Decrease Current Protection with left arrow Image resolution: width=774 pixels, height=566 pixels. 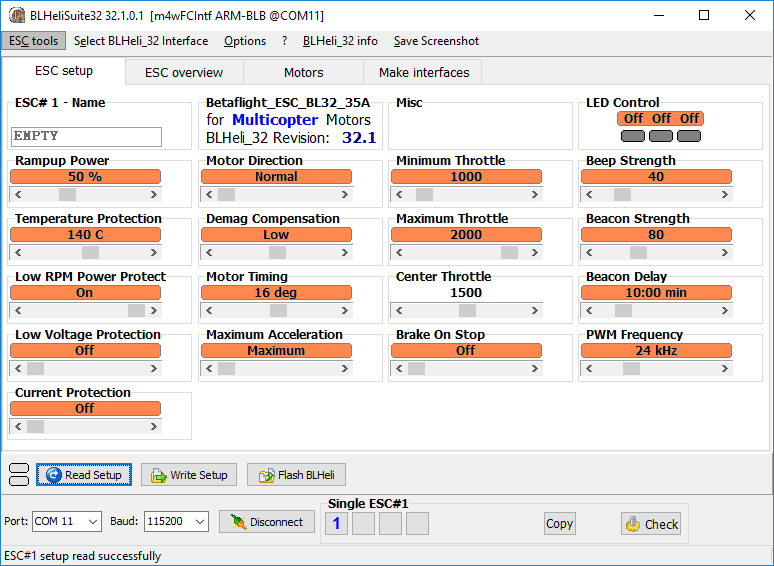(18, 426)
